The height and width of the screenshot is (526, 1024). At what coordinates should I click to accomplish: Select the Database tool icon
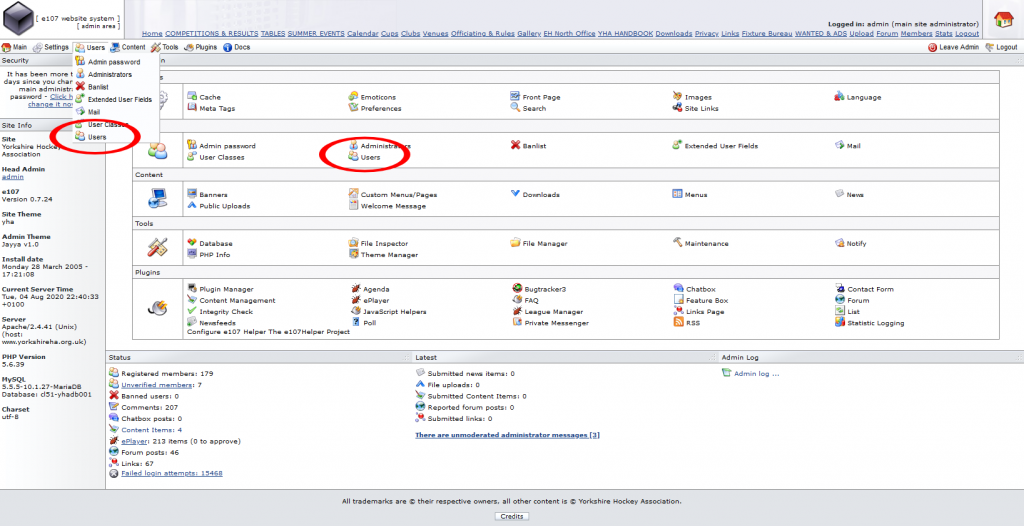191,243
